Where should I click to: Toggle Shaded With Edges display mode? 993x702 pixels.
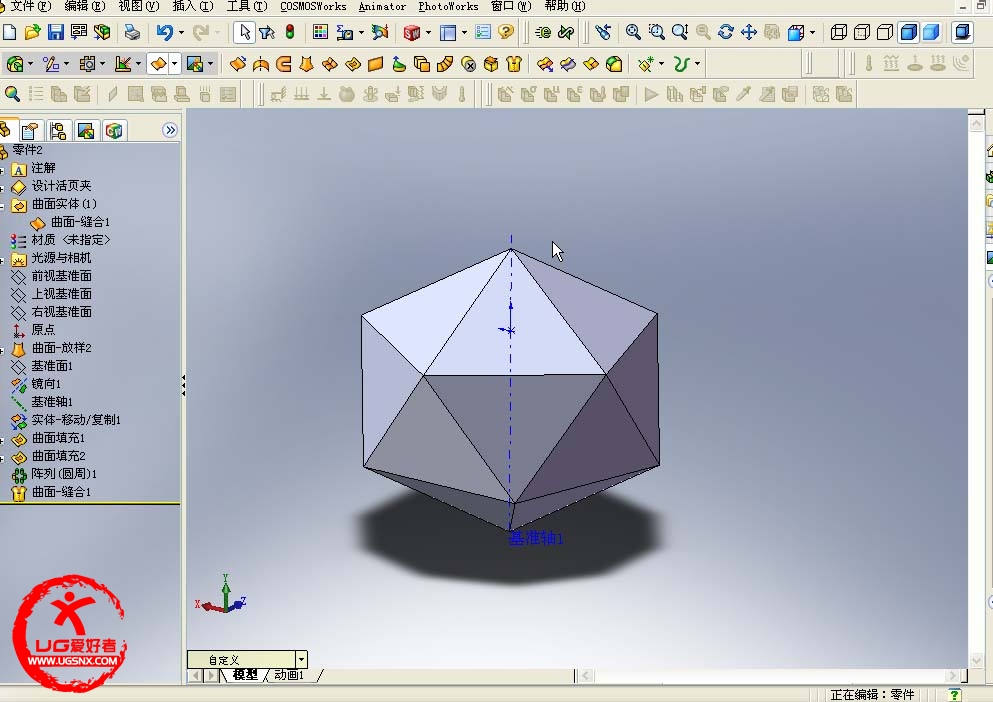[x=908, y=32]
